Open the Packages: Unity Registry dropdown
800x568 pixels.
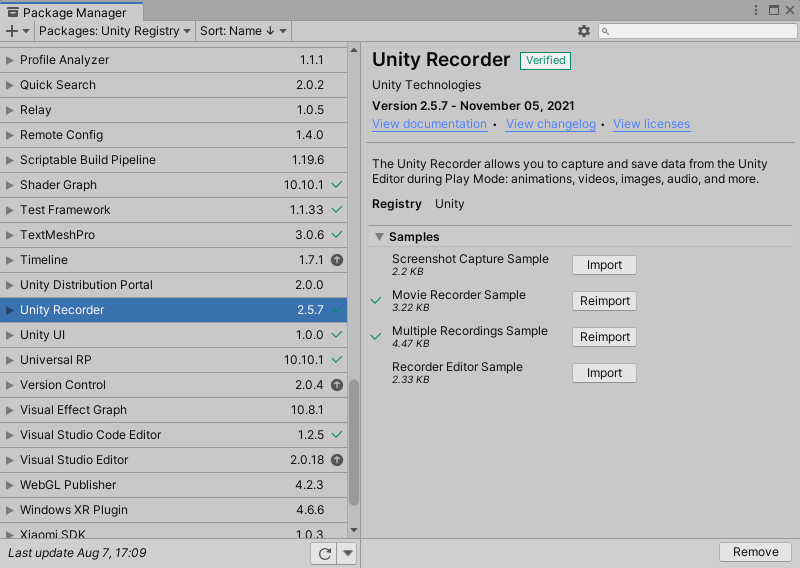[115, 31]
